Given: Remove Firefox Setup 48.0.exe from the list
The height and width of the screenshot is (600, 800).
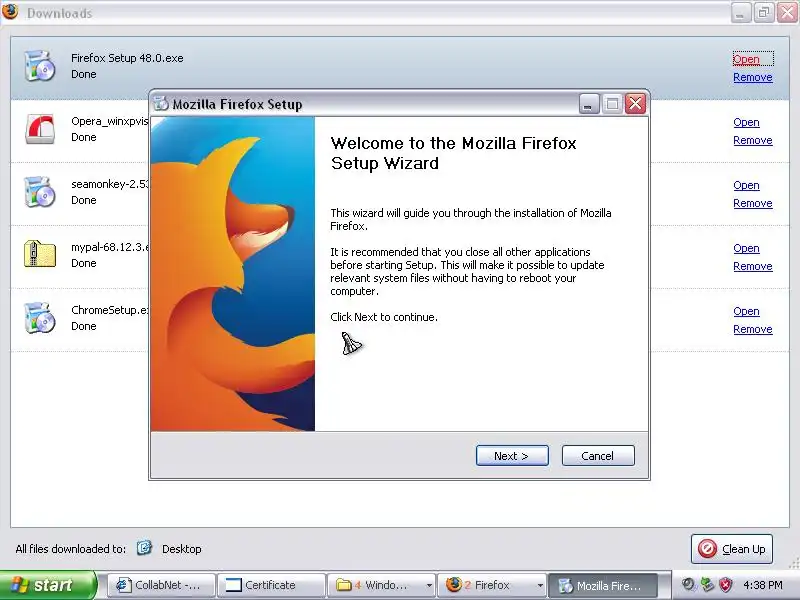Looking at the screenshot, I should coord(753,77).
